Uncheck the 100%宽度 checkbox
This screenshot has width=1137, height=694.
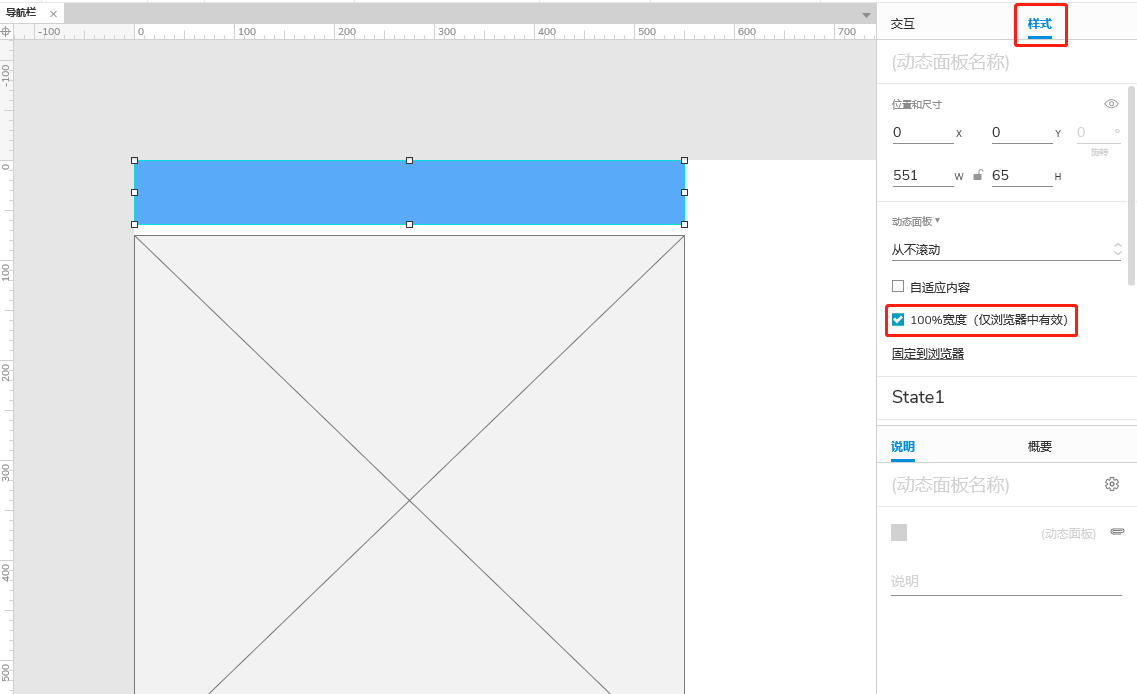(x=898, y=320)
